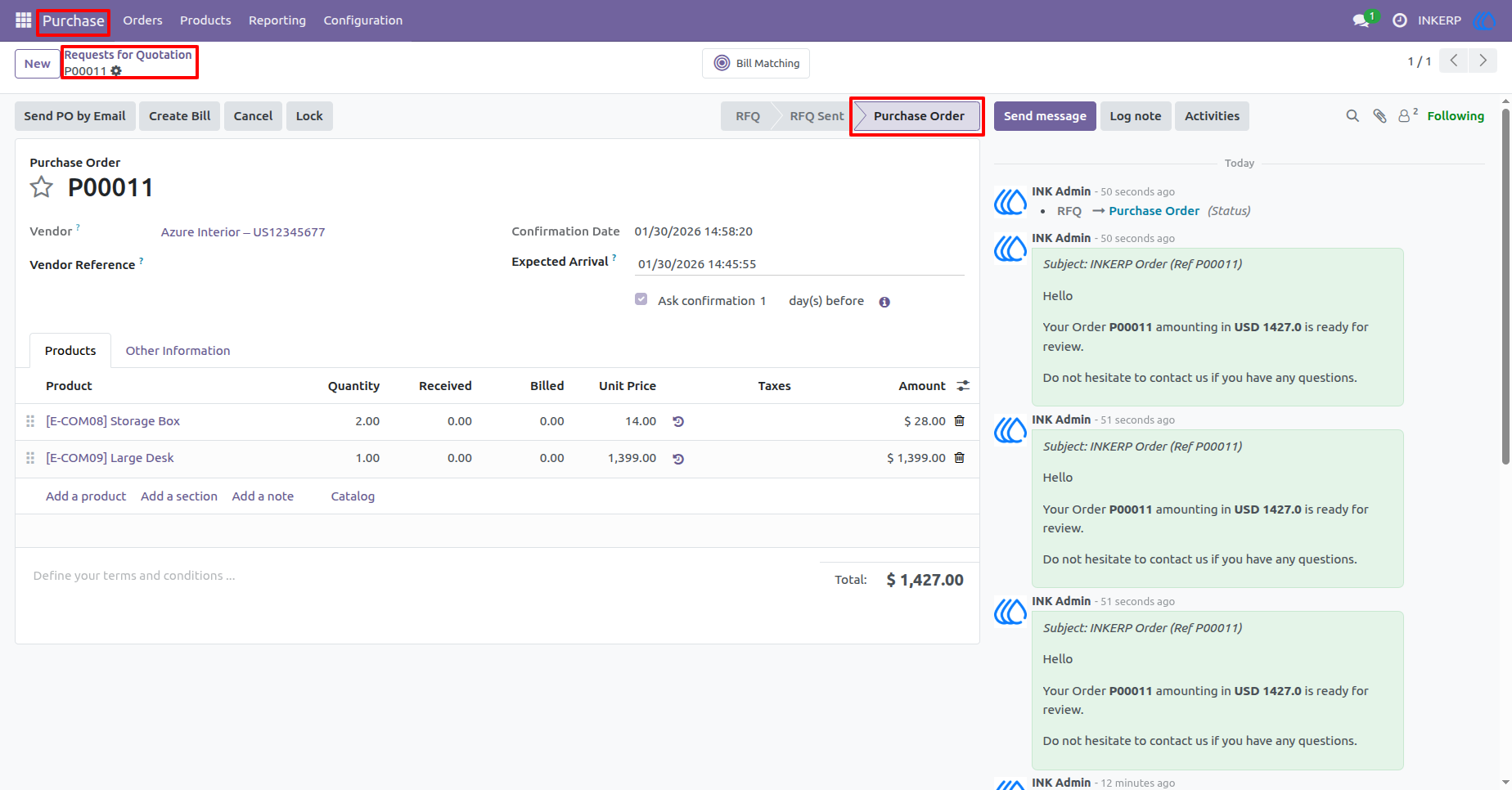This screenshot has height=790, width=1512.
Task: Select the RFQ status stage
Action: tap(747, 116)
